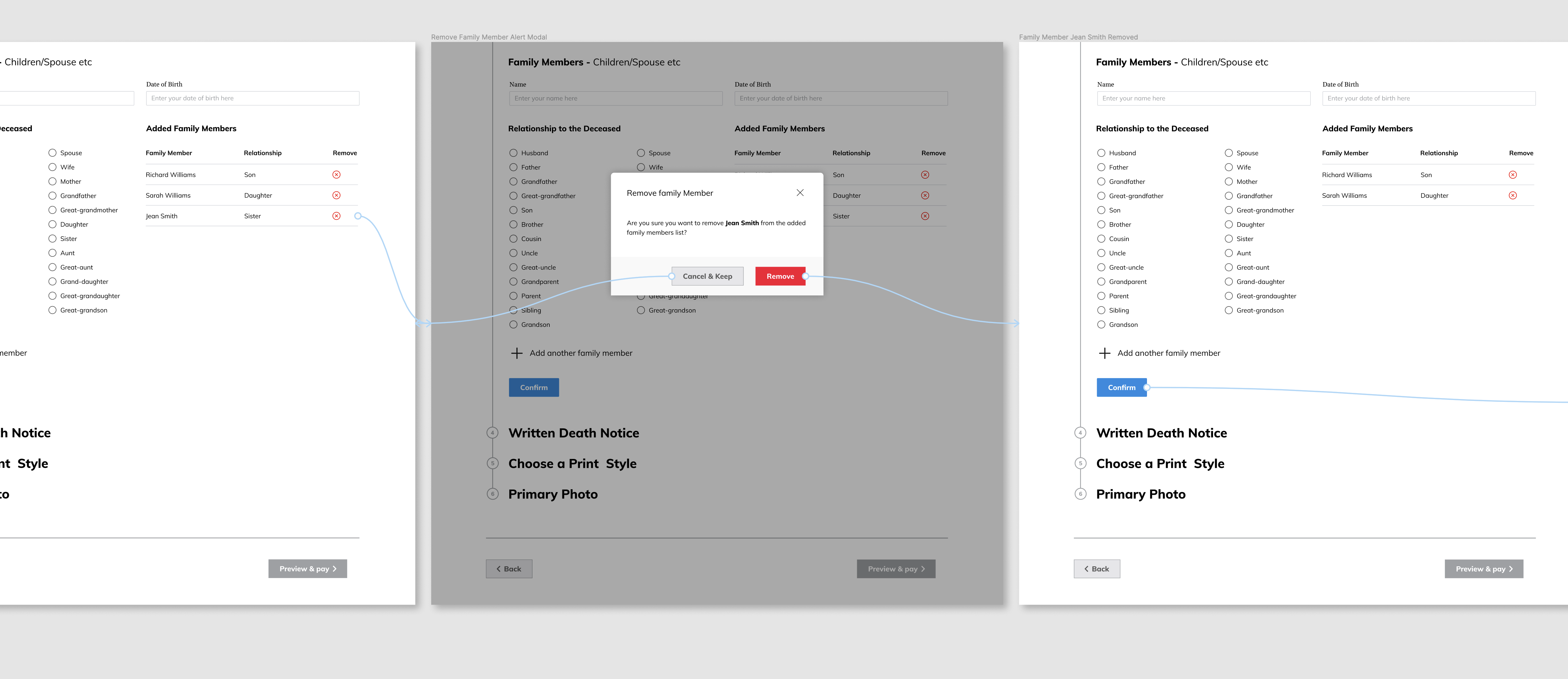Image resolution: width=1568 pixels, height=679 pixels.
Task: Click the Back button in right frame
Action: tap(1096, 569)
